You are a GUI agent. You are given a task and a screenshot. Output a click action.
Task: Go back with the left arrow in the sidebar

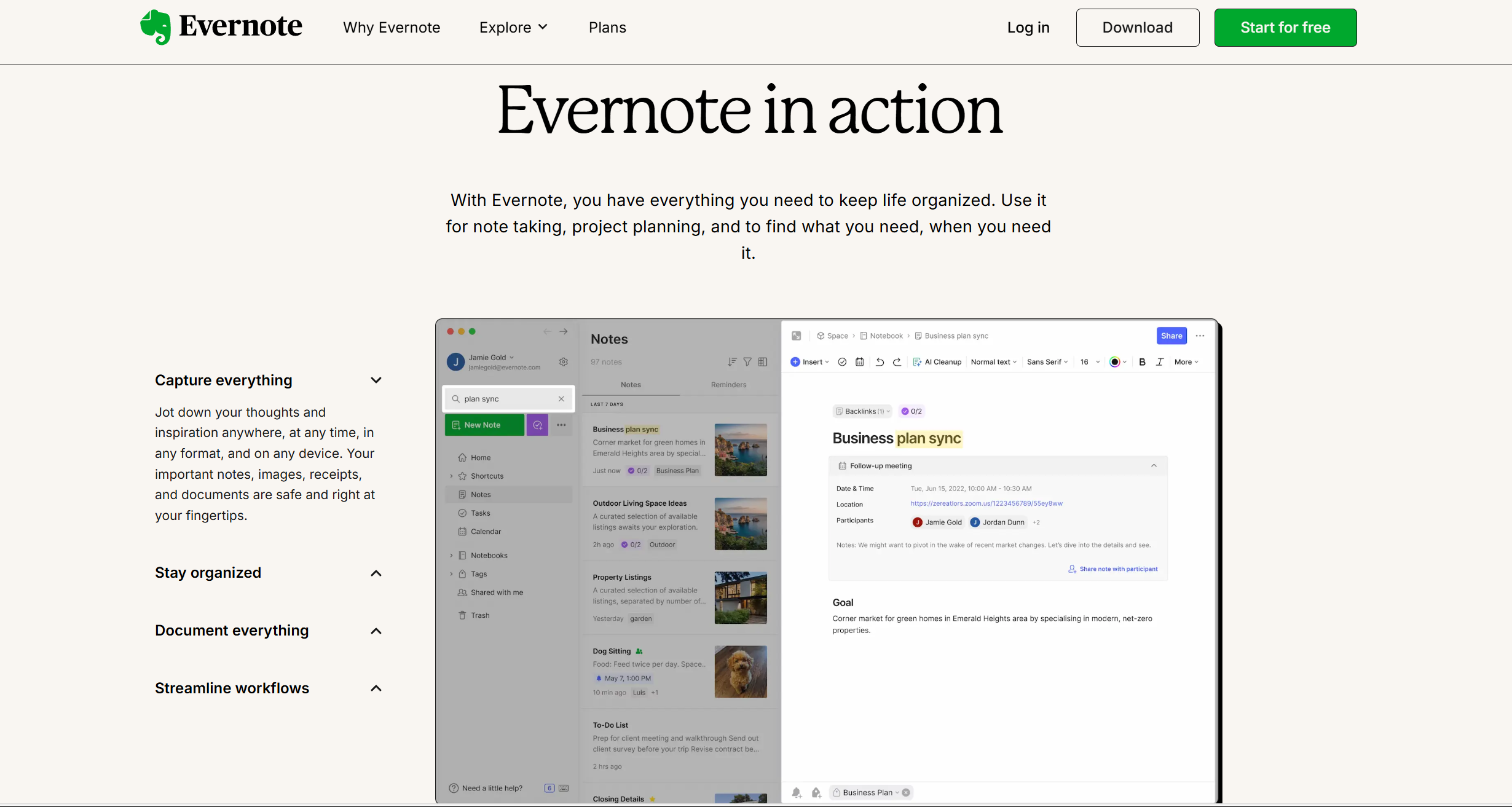[x=547, y=331]
